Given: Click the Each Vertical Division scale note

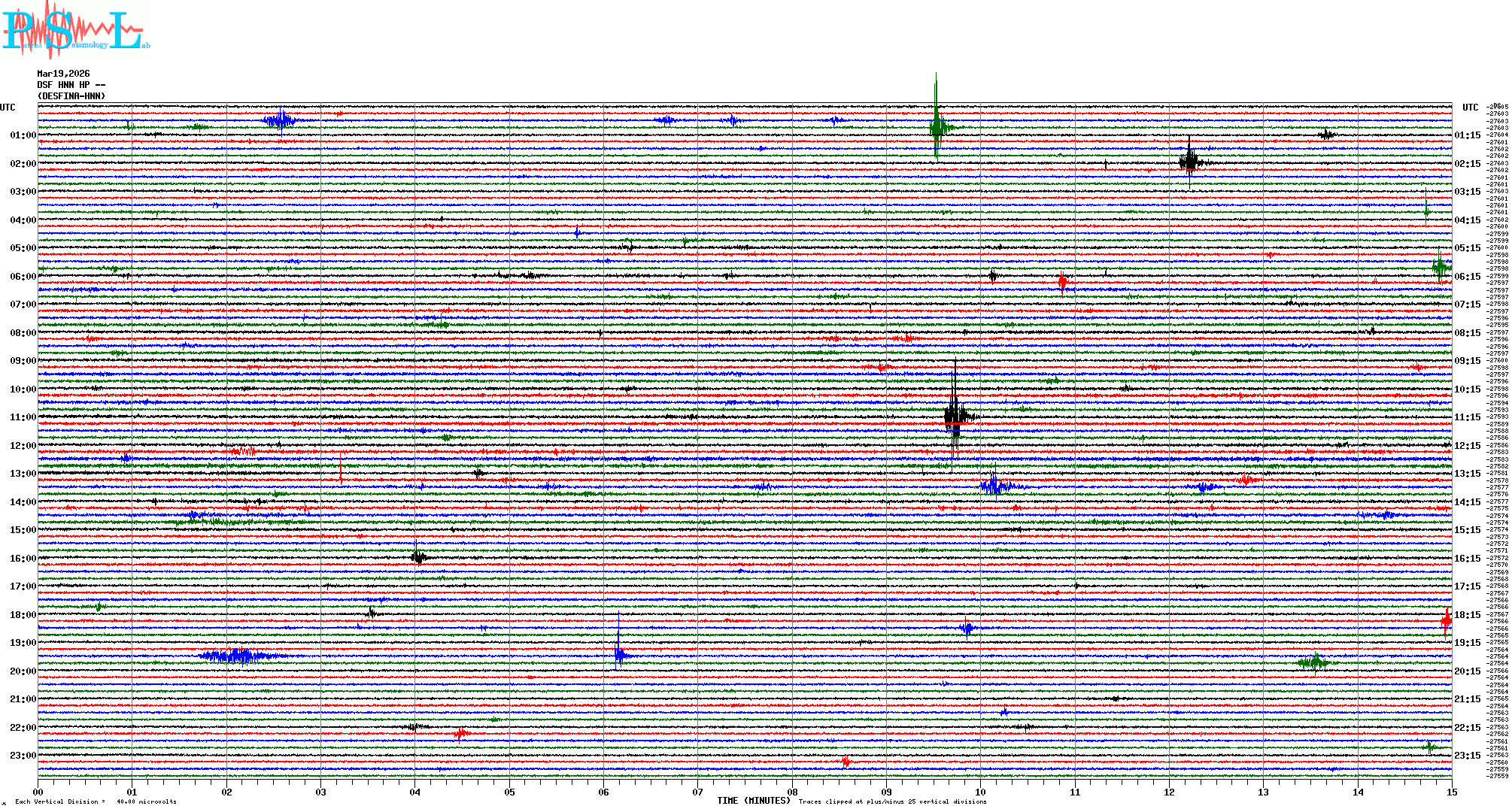Looking at the screenshot, I should pos(96,801).
